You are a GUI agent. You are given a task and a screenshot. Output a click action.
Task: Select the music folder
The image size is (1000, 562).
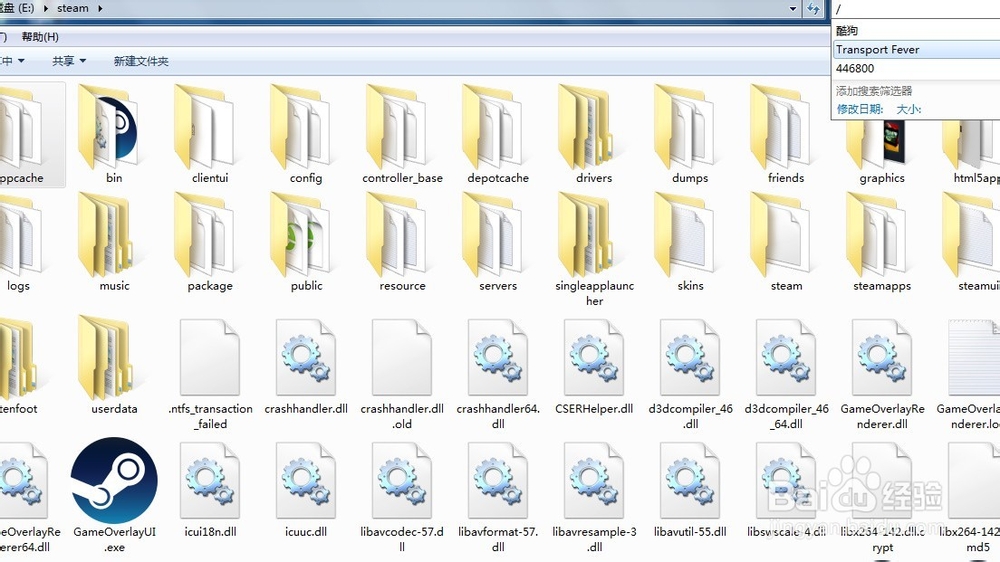[x=114, y=242]
